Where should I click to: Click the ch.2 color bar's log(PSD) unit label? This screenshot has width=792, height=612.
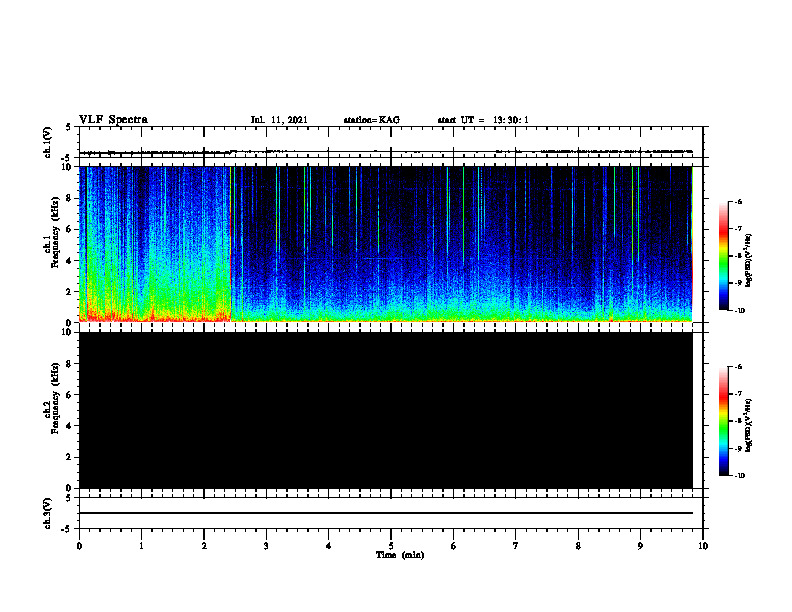pyautogui.click(x=749, y=425)
